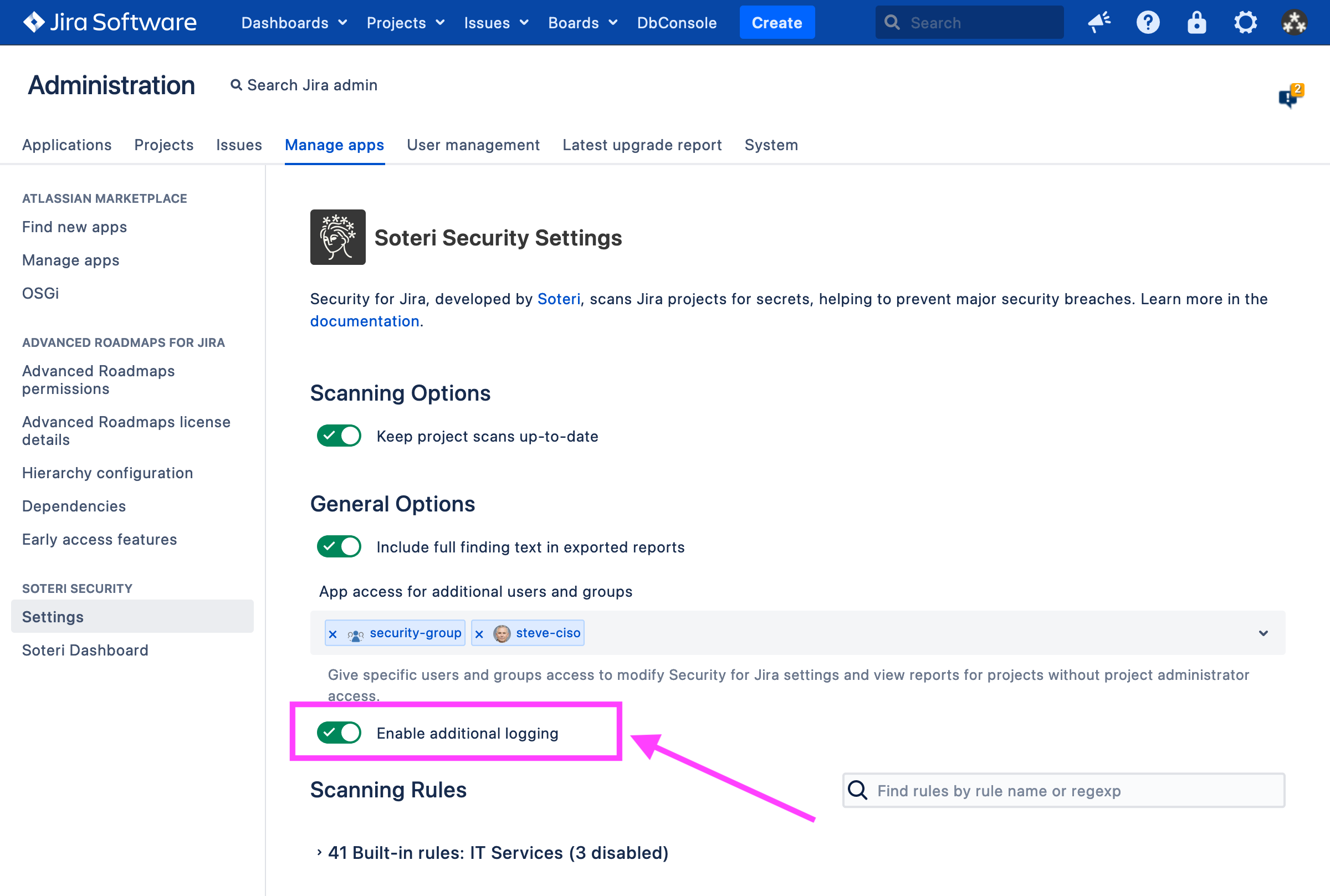Toggle Keep project scans up-to-date
1330x896 pixels.
339,436
